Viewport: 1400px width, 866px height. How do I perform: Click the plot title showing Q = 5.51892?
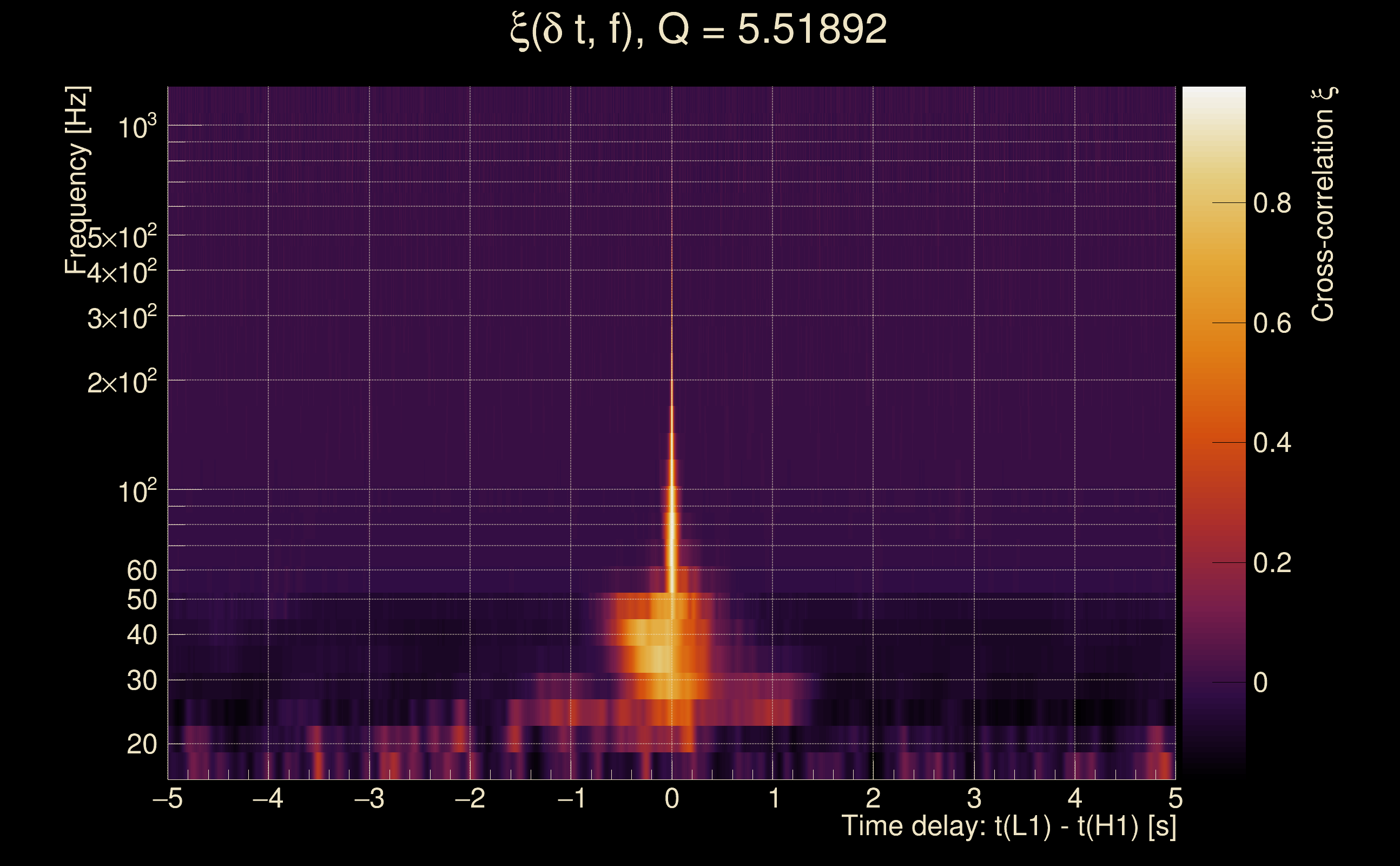pos(698,30)
